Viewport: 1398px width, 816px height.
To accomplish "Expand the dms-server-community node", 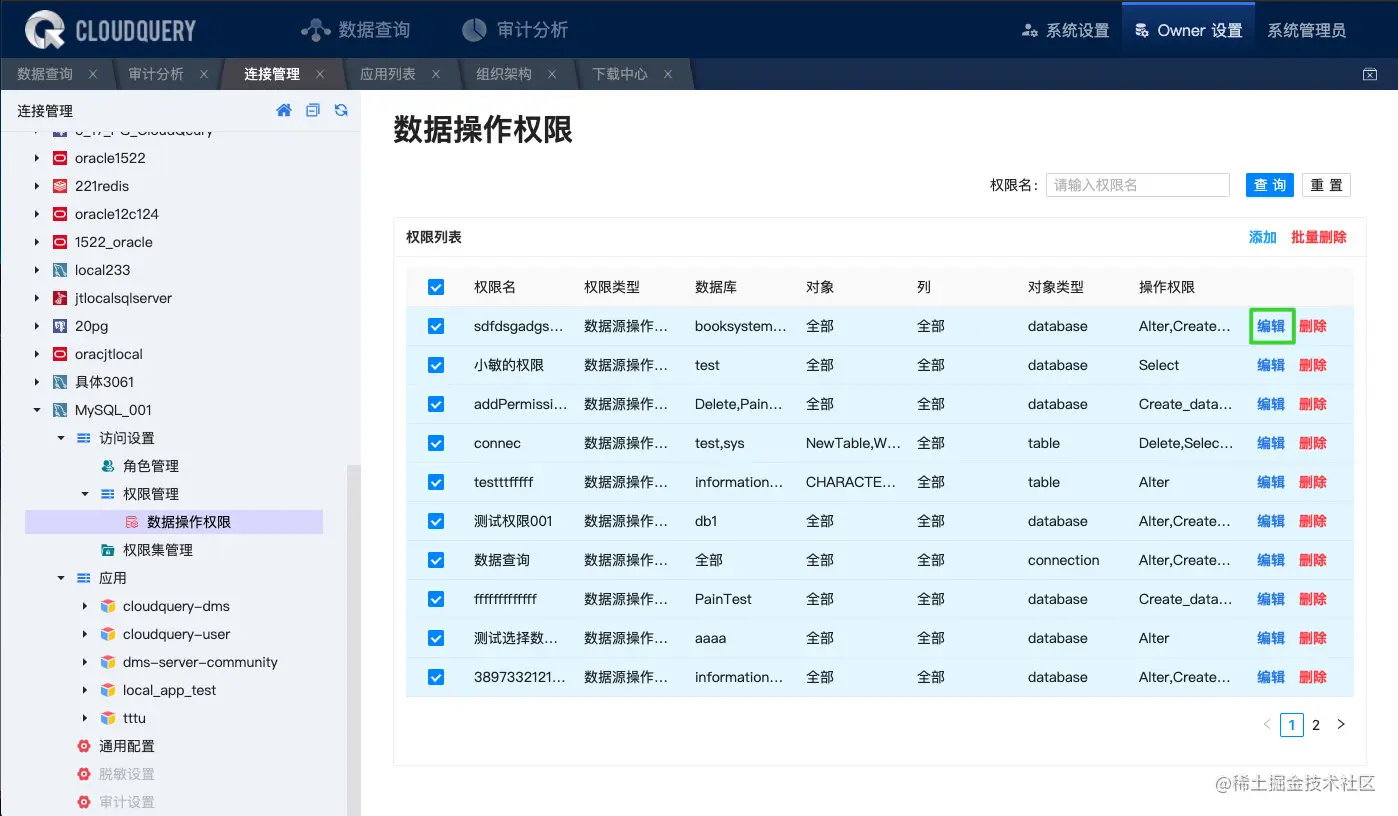I will point(85,662).
